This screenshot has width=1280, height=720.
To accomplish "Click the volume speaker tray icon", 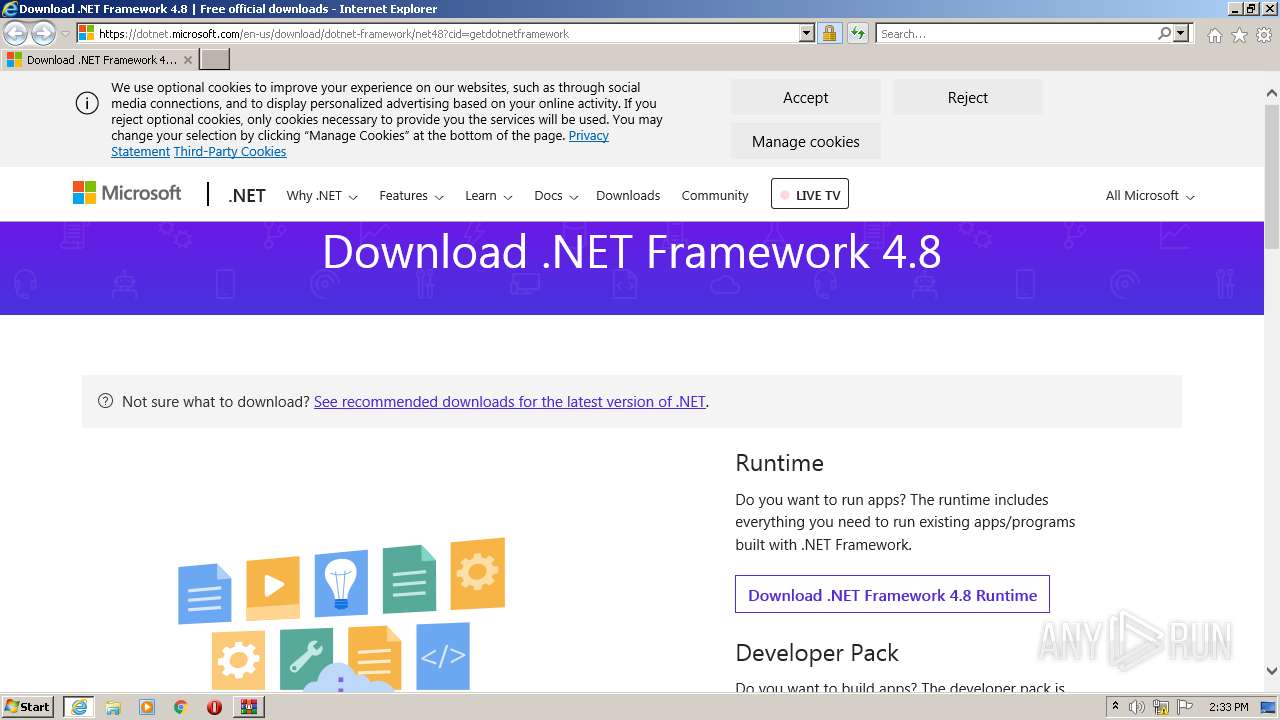I will [x=1137, y=707].
